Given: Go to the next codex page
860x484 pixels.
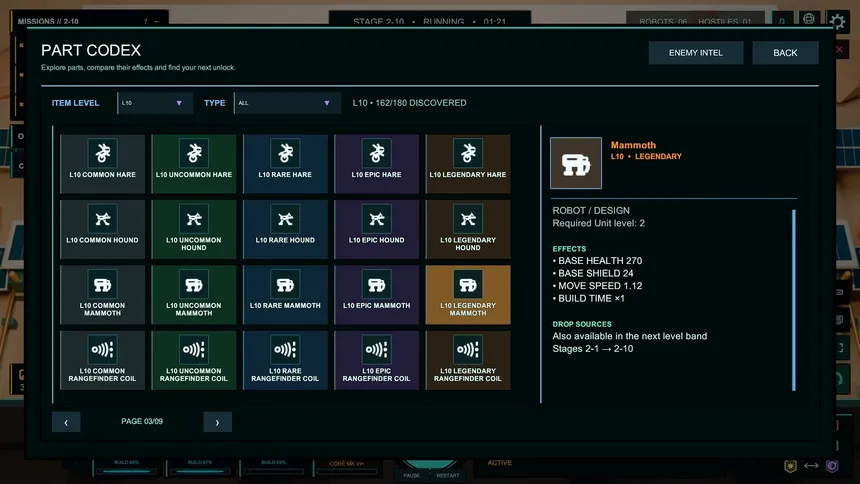Looking at the screenshot, I should click(217, 422).
